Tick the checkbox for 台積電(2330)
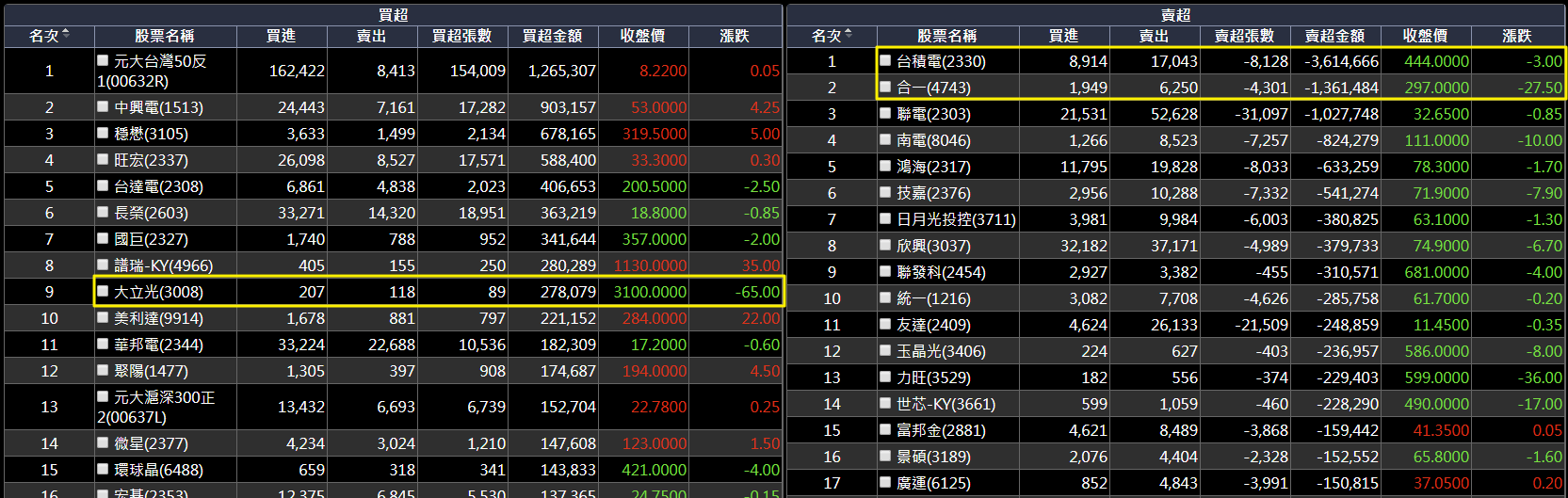 (x=885, y=60)
